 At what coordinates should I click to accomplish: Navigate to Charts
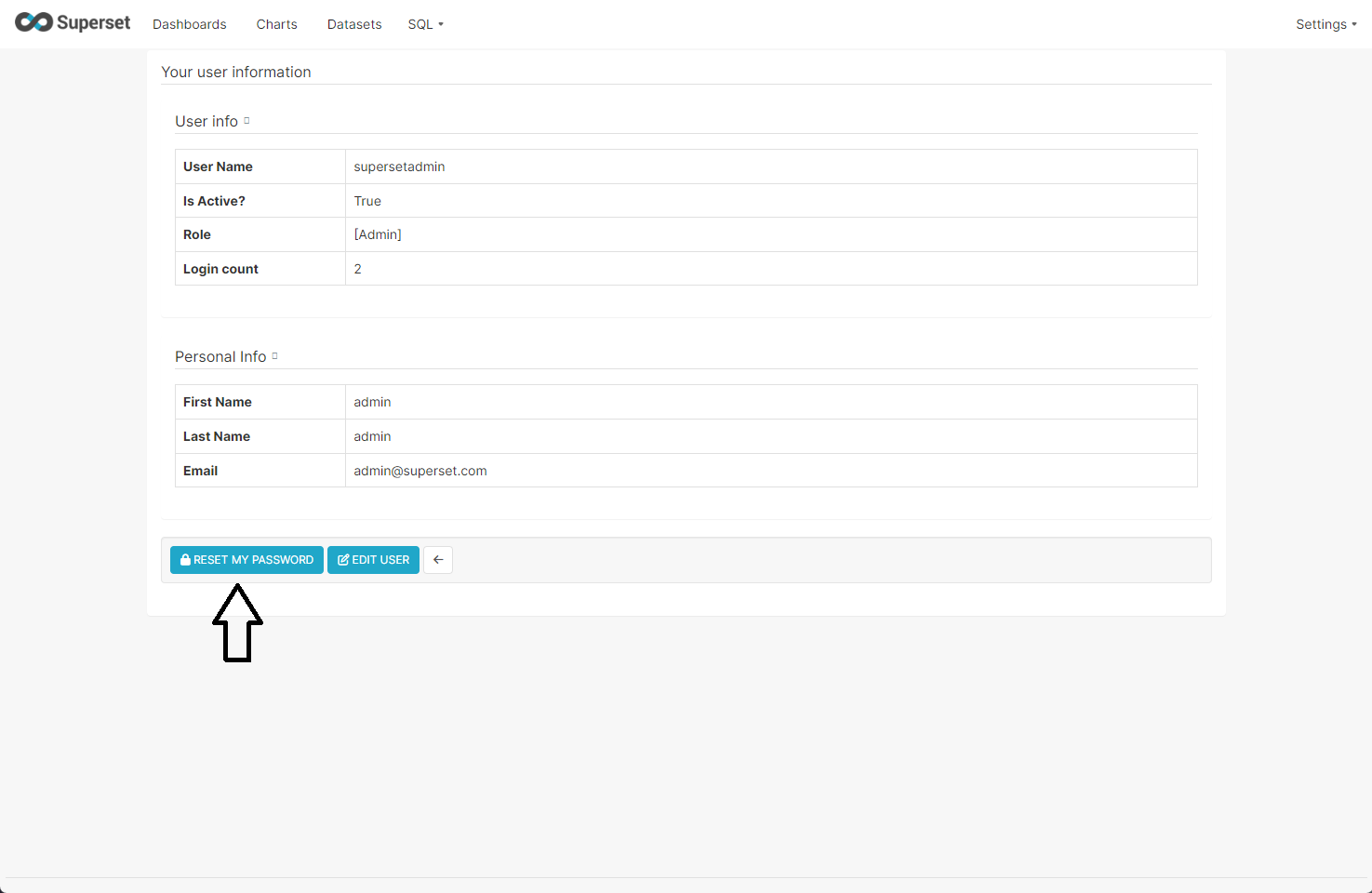(x=277, y=24)
